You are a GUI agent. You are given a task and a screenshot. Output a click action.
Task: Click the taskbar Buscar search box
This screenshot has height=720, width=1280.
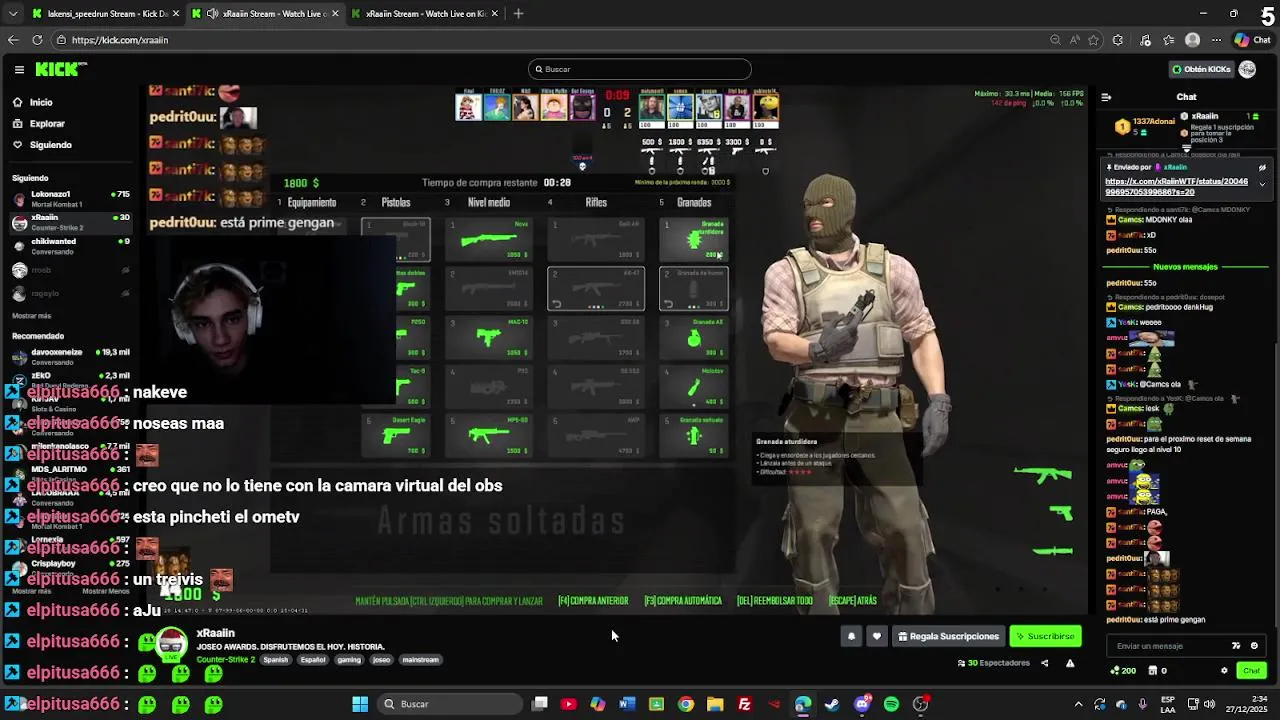[x=450, y=704]
